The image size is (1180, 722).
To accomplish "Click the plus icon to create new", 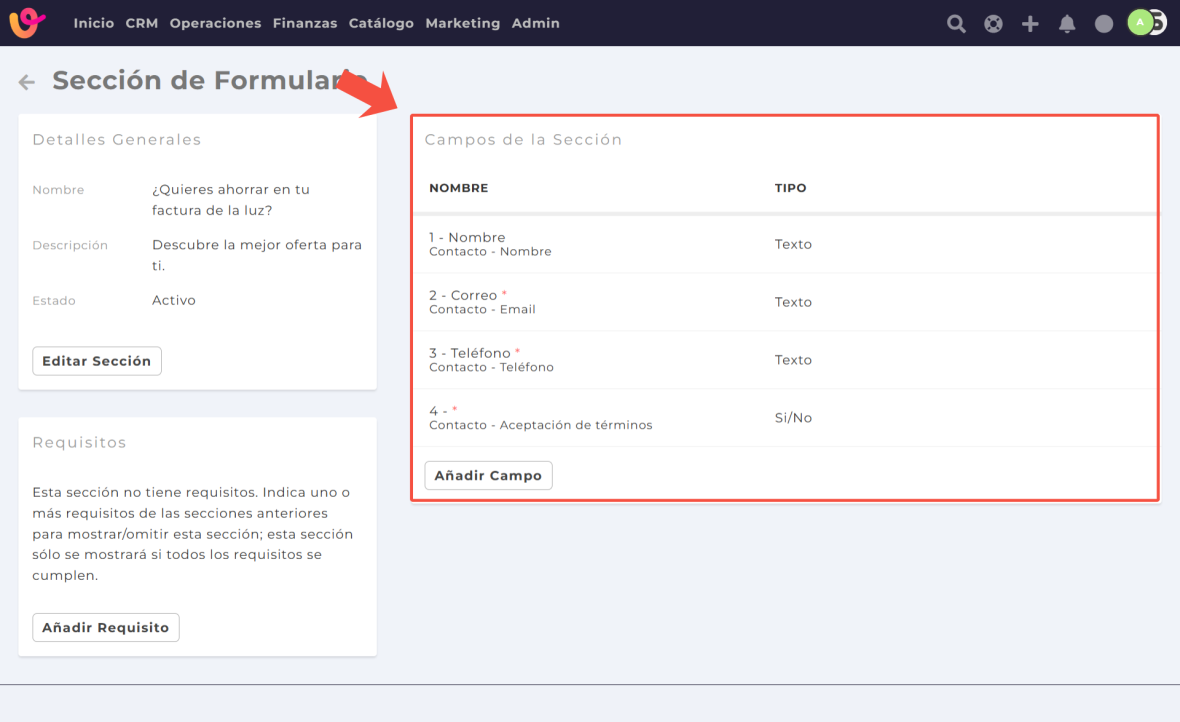I will (1030, 24).
